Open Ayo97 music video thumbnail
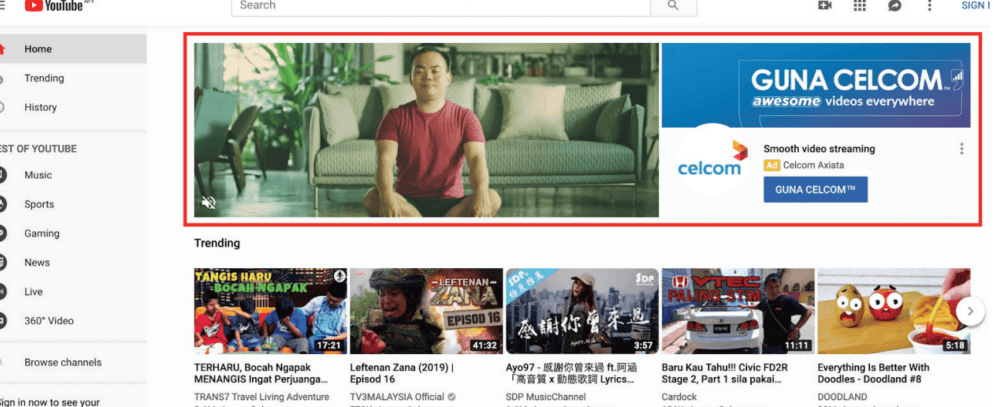This screenshot has width=994, height=407. pos(583,311)
